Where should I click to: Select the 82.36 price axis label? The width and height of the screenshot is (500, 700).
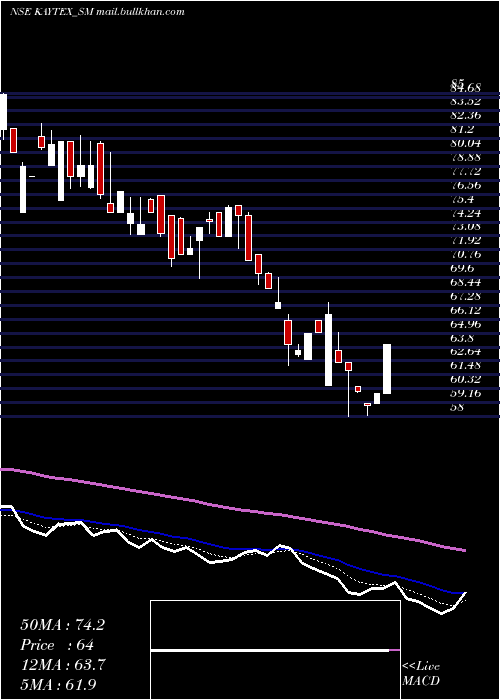pyautogui.click(x=466, y=115)
